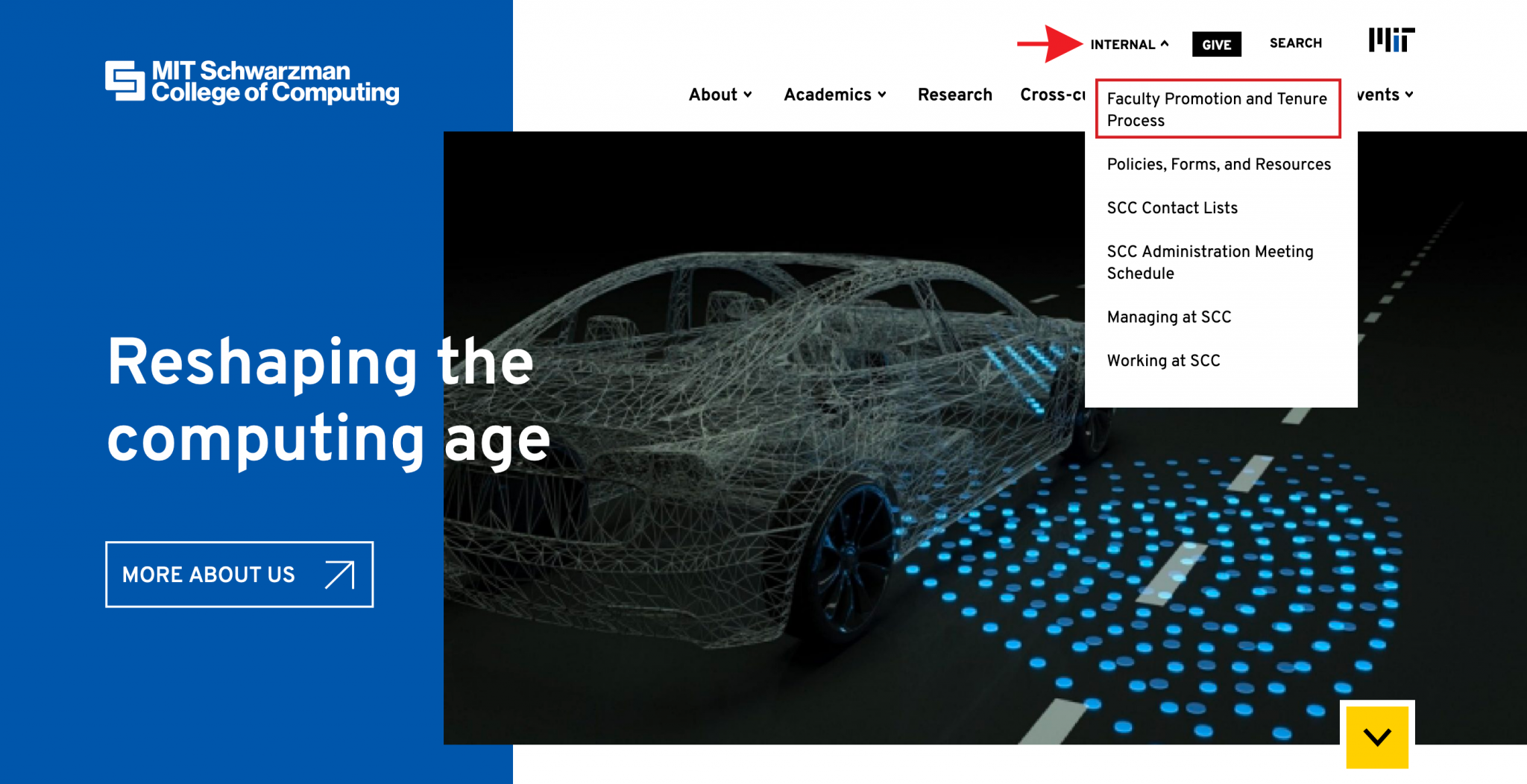Click the arrow icon in More About Us

coord(340,575)
